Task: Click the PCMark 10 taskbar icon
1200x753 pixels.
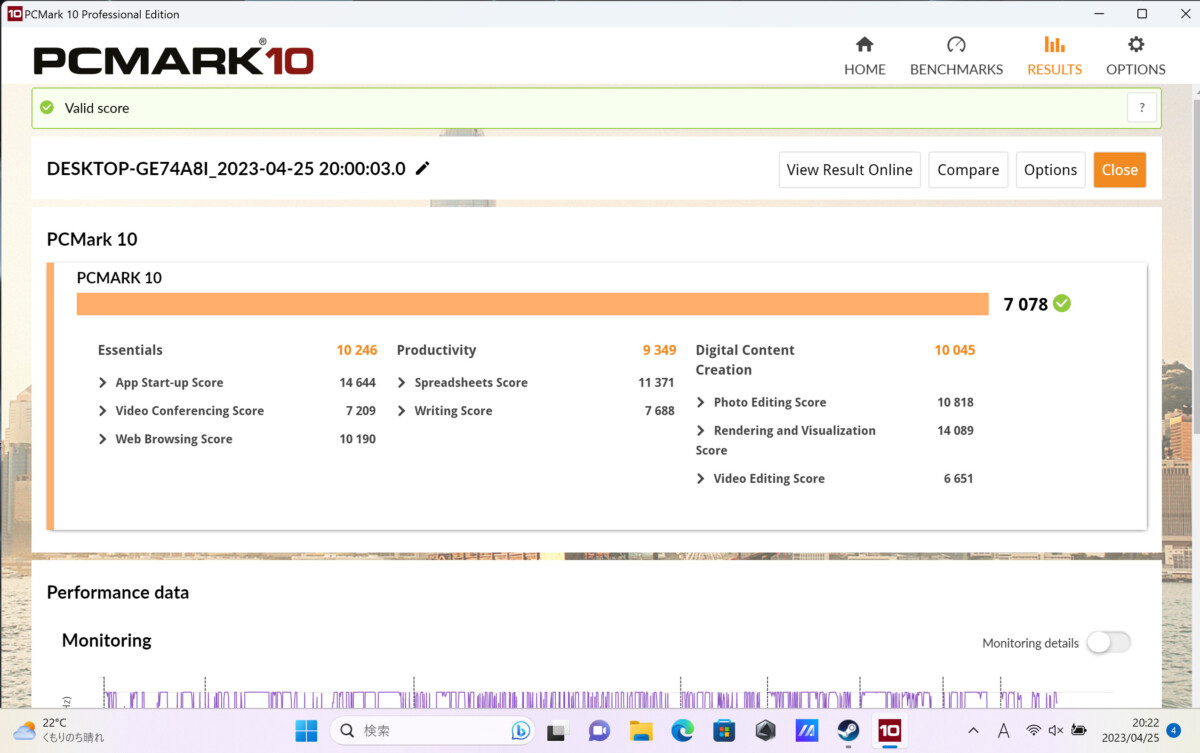Action: coord(889,731)
